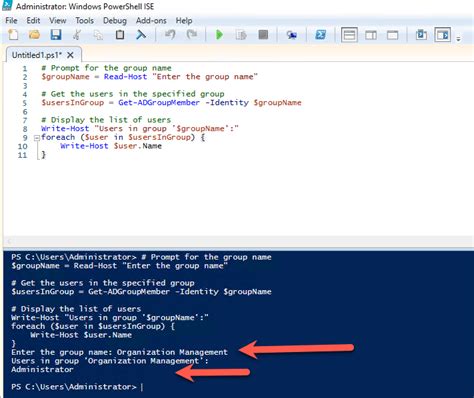Open the View menu
Screen dimensions: 474x398
58,21
